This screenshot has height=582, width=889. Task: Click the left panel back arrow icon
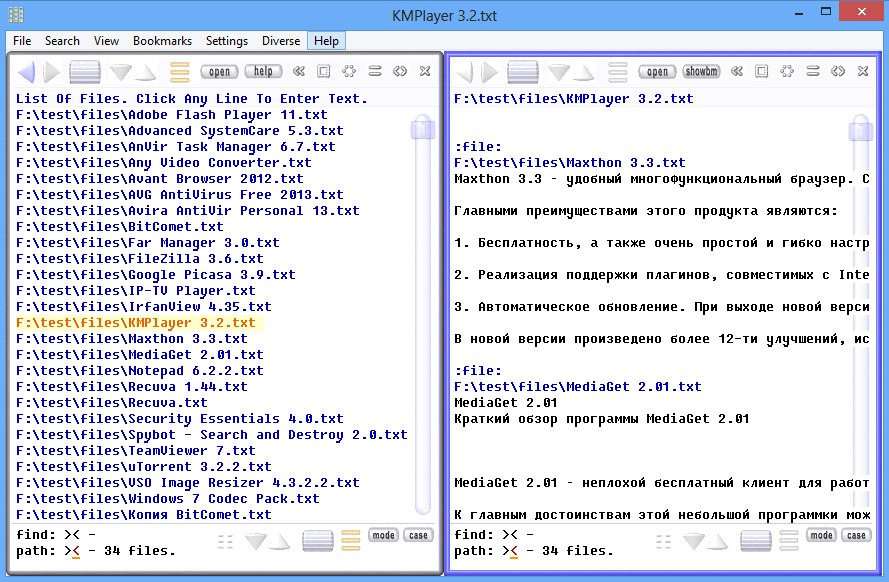coord(27,72)
